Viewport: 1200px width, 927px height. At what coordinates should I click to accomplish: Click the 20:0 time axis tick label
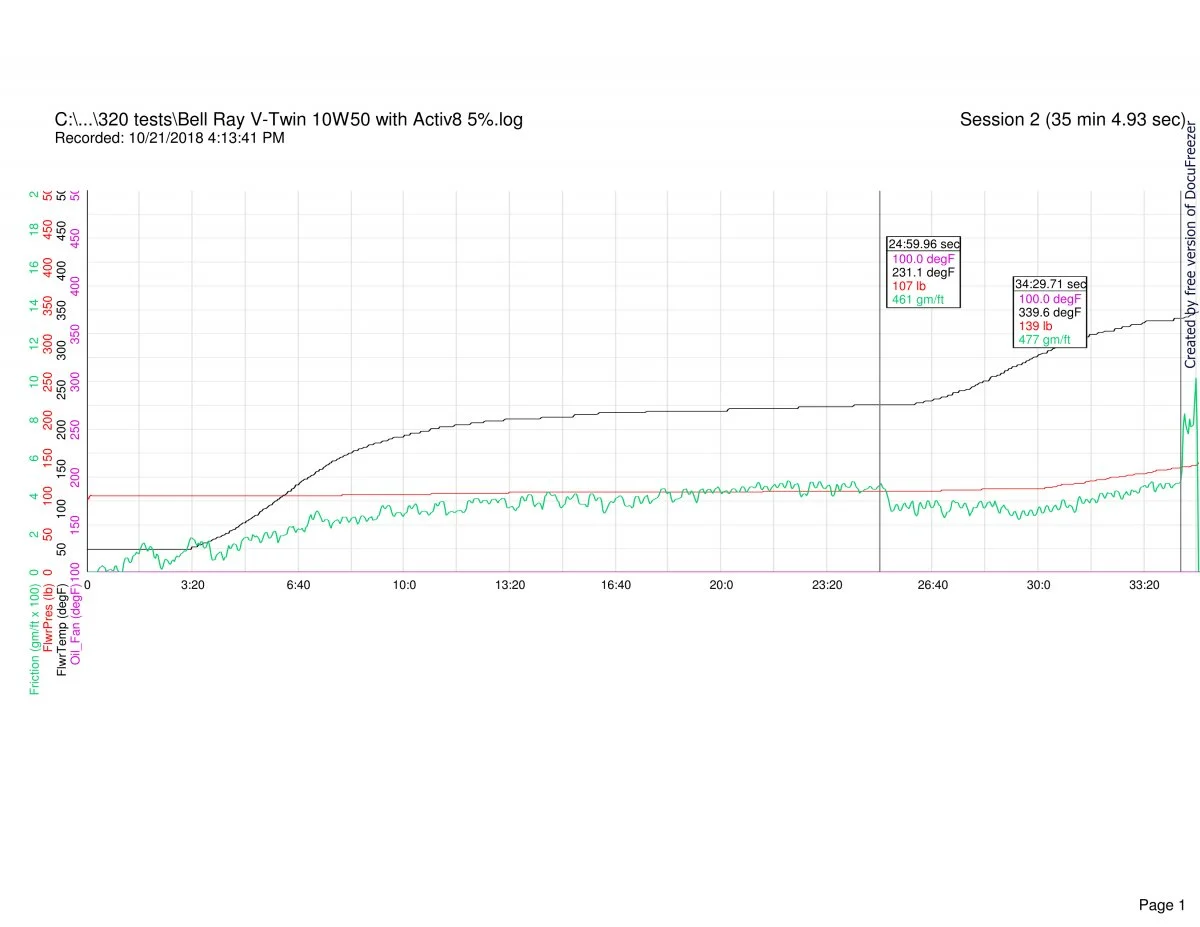point(721,584)
